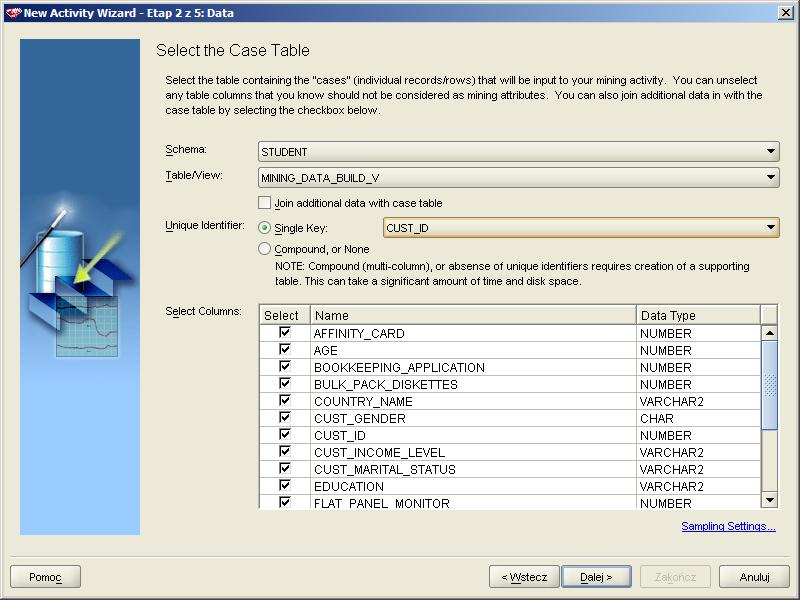Click the Select column header

[285, 315]
